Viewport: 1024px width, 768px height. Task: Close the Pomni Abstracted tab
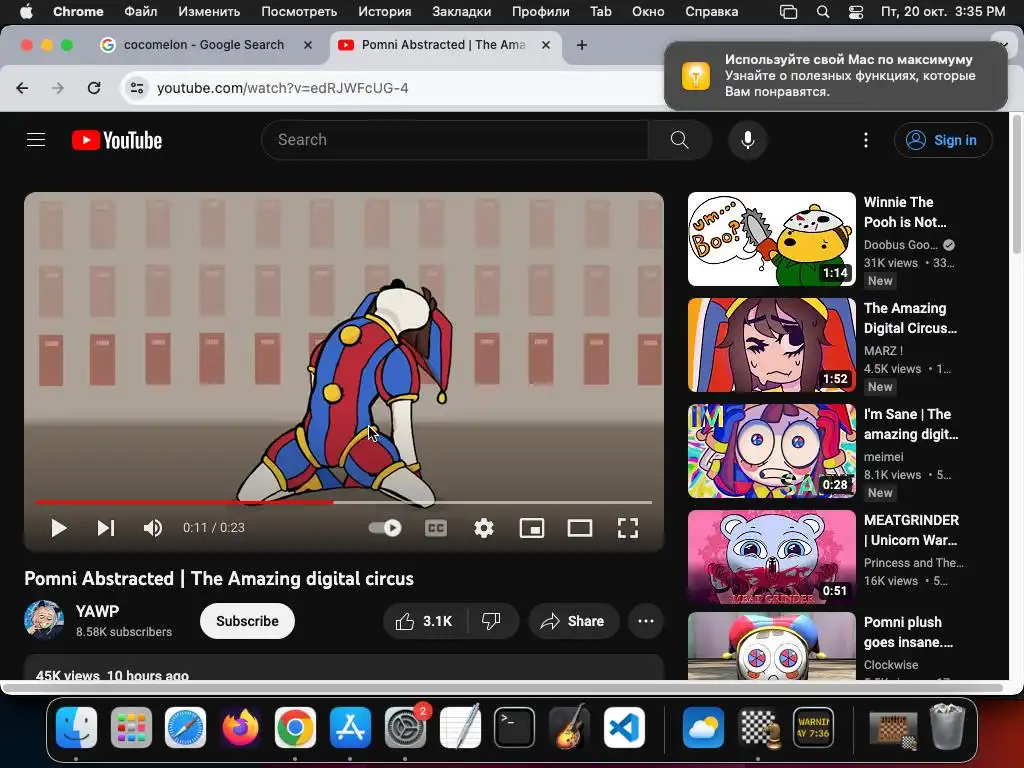click(546, 45)
